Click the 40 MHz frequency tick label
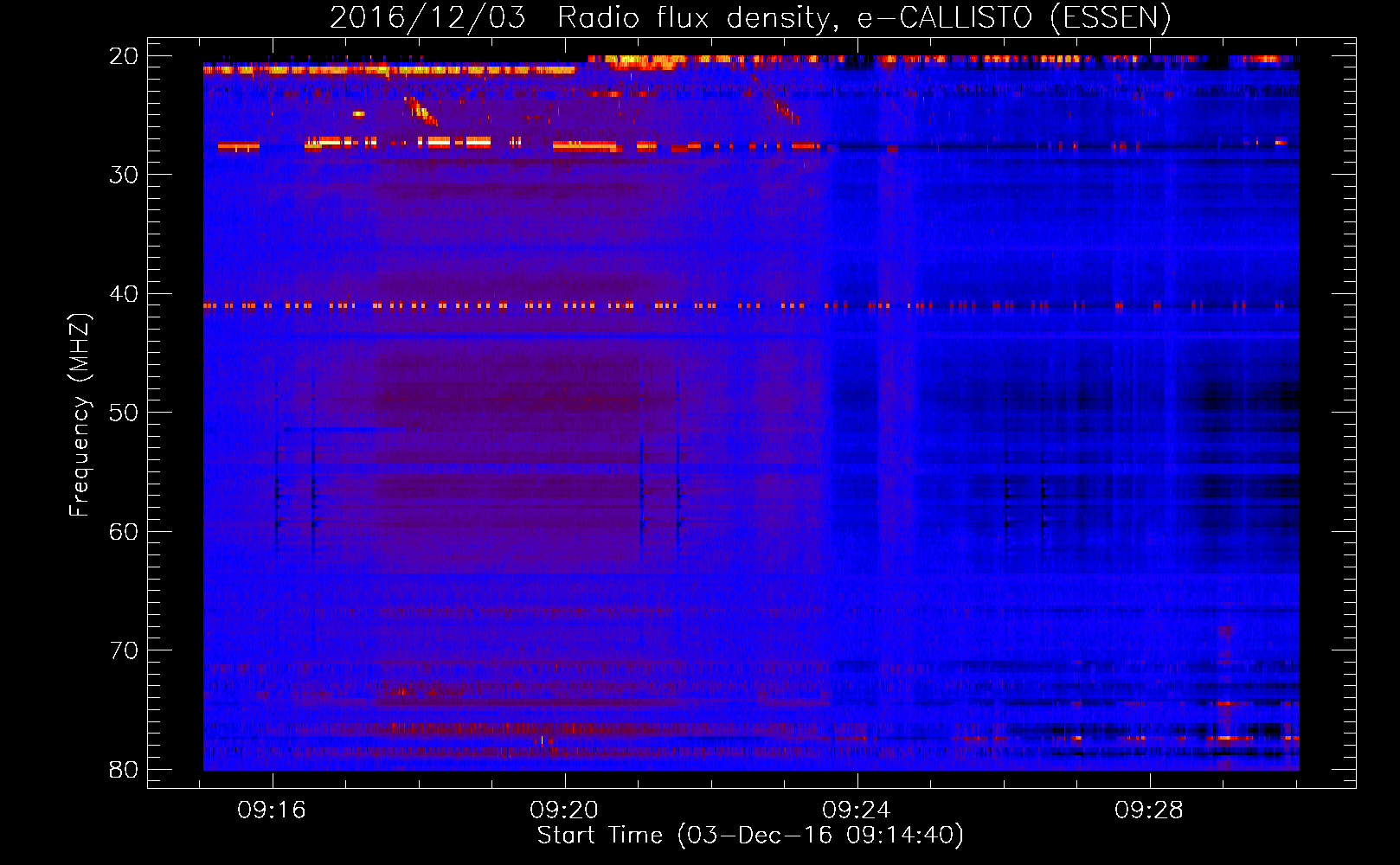1400x865 pixels. tap(124, 294)
